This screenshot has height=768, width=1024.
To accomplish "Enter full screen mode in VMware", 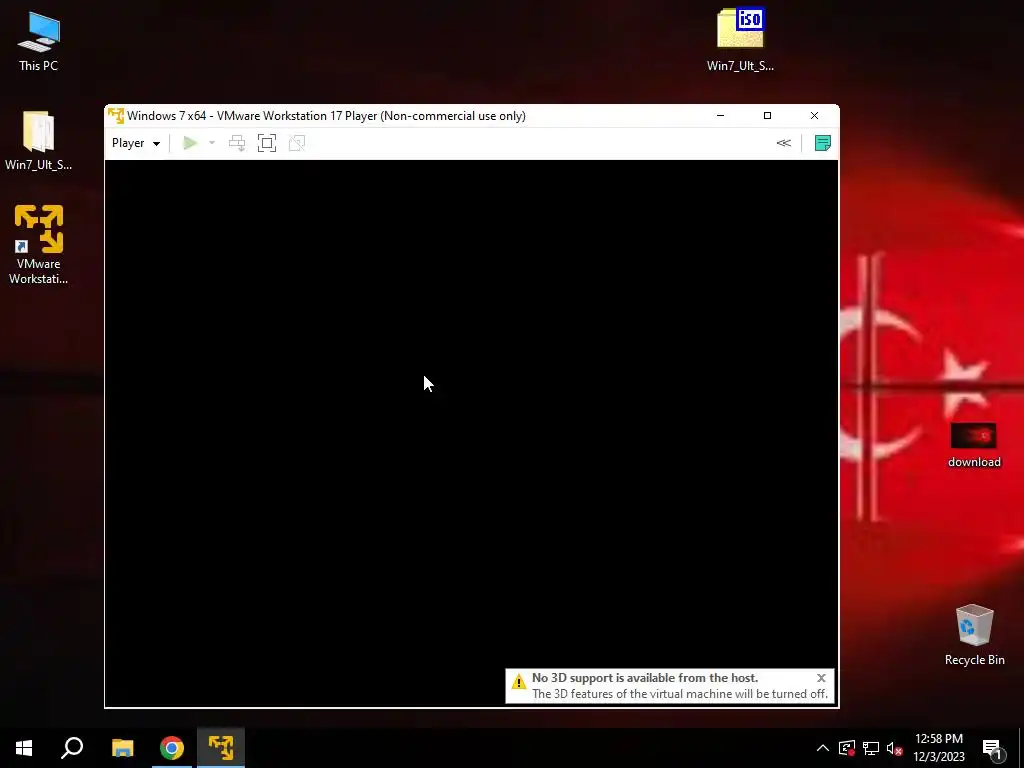I will click(x=267, y=143).
